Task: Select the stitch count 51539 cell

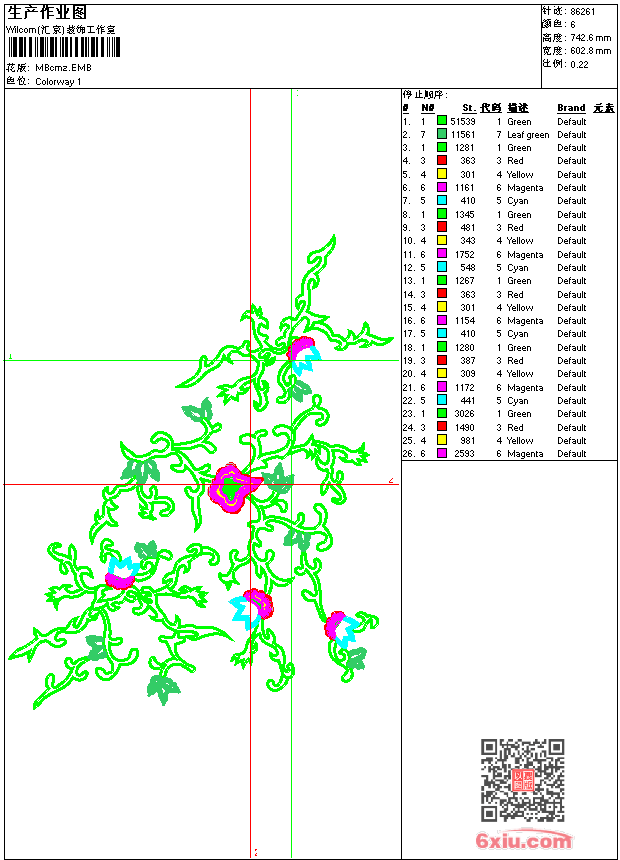Action: (463, 121)
